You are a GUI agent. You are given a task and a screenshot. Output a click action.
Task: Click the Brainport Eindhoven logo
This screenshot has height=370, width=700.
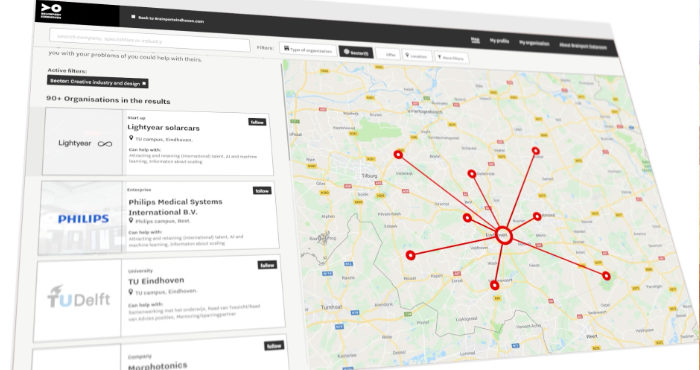click(x=51, y=11)
